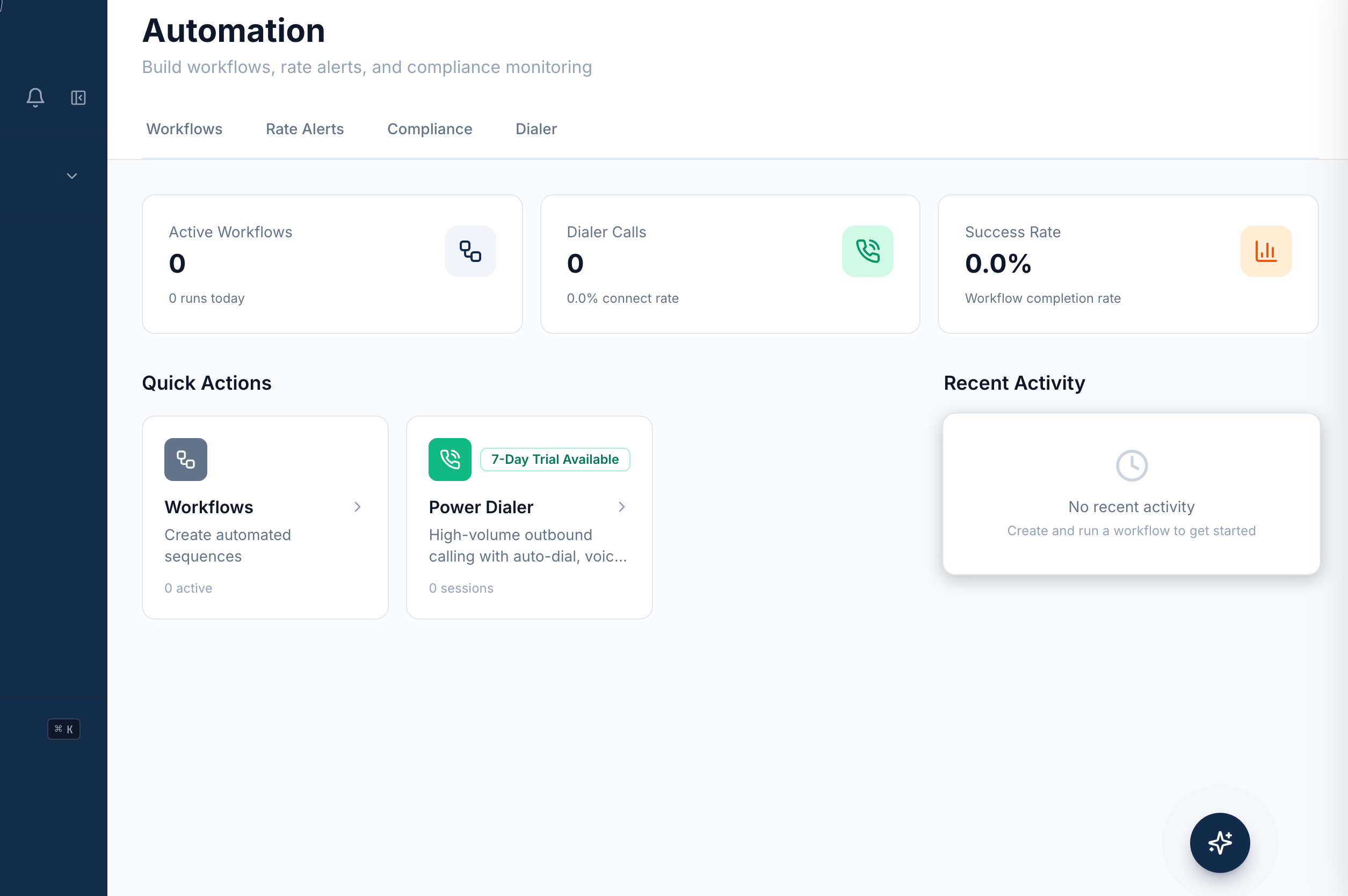The image size is (1348, 896).
Task: Click the Cmd+K search shortcut badge
Action: [63, 729]
